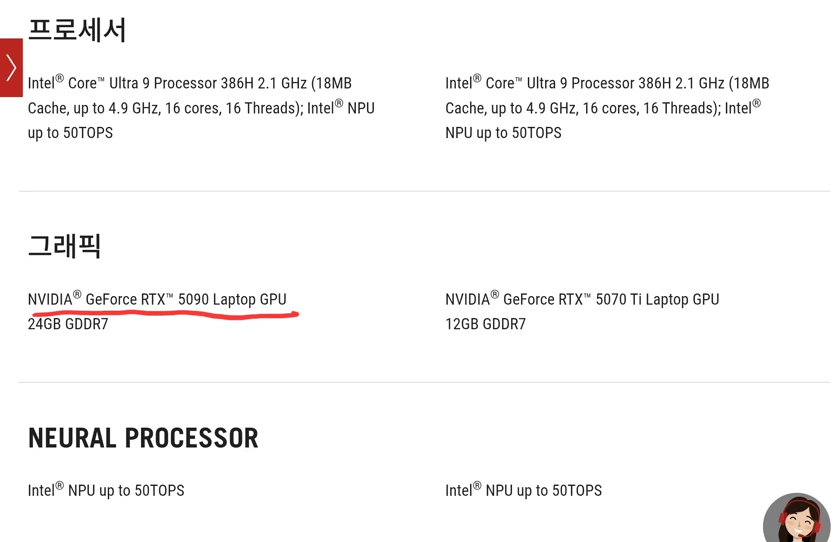Click right 'Cache, up to 4.9 GHz' line
Image resolution: width=835 pixels, height=542 pixels.
click(603, 108)
